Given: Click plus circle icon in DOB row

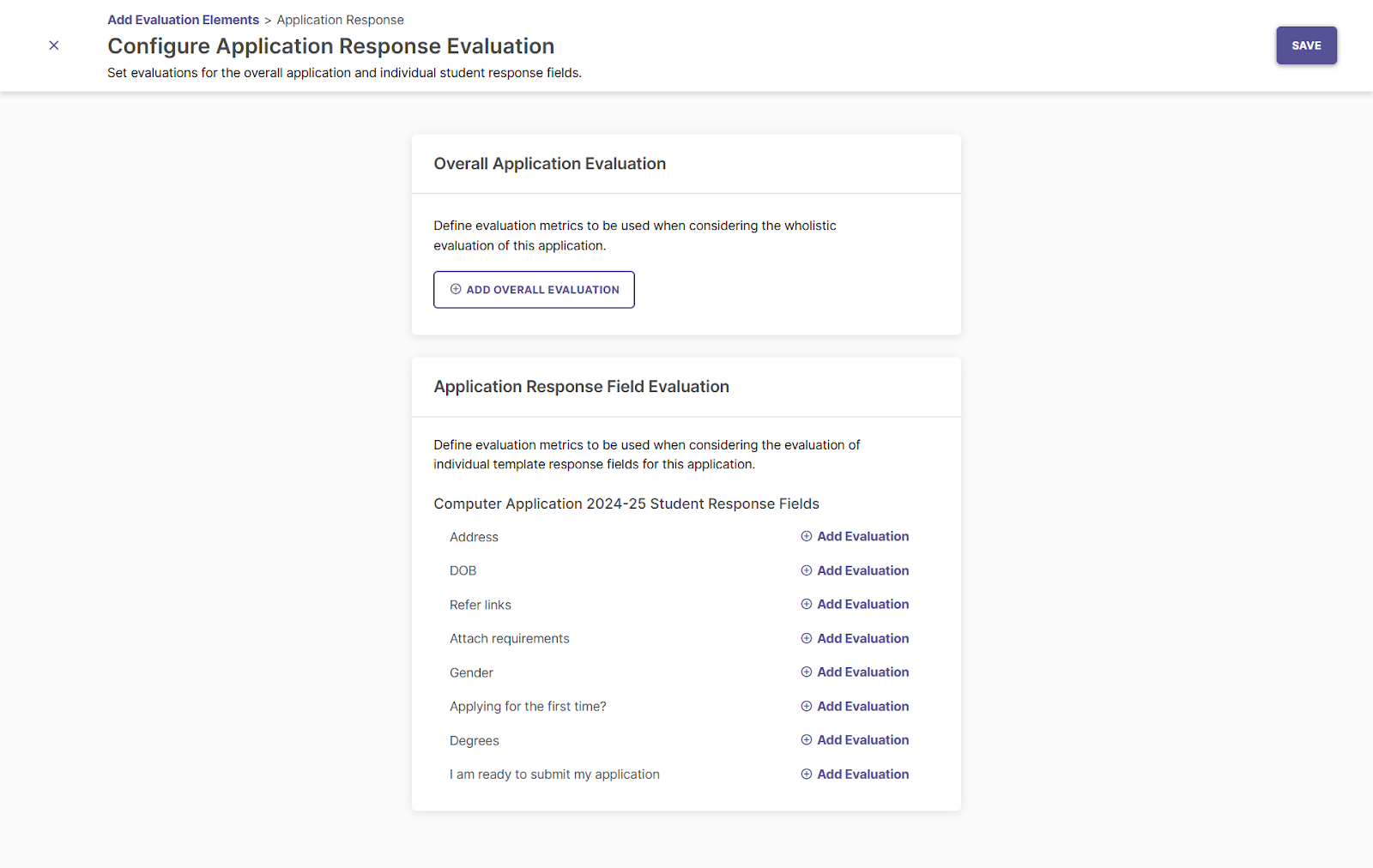Looking at the screenshot, I should click(x=807, y=570).
